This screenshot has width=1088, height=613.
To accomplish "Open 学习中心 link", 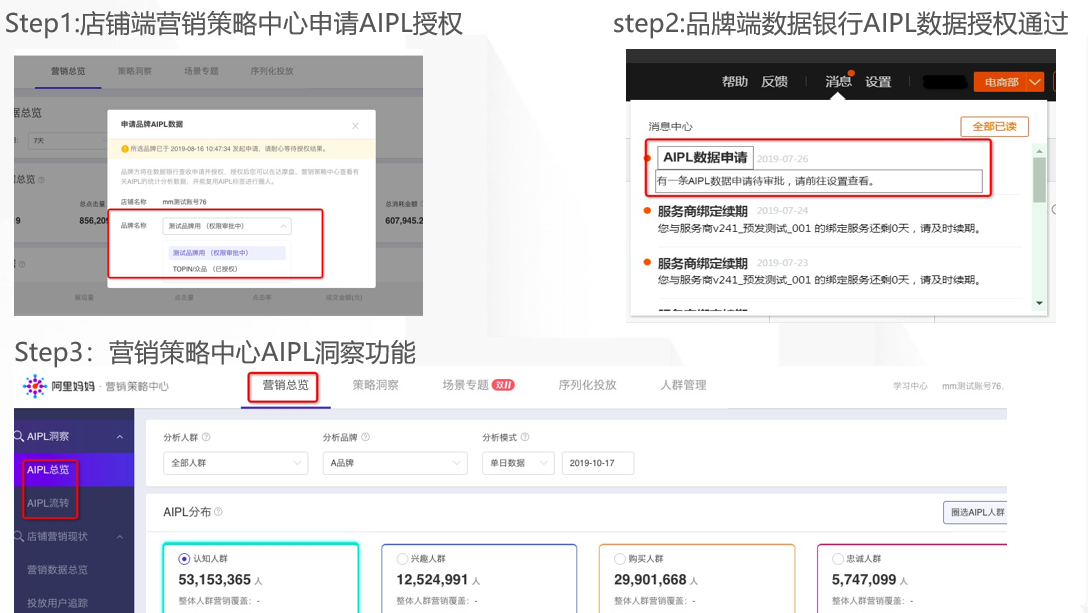I will click(910, 386).
